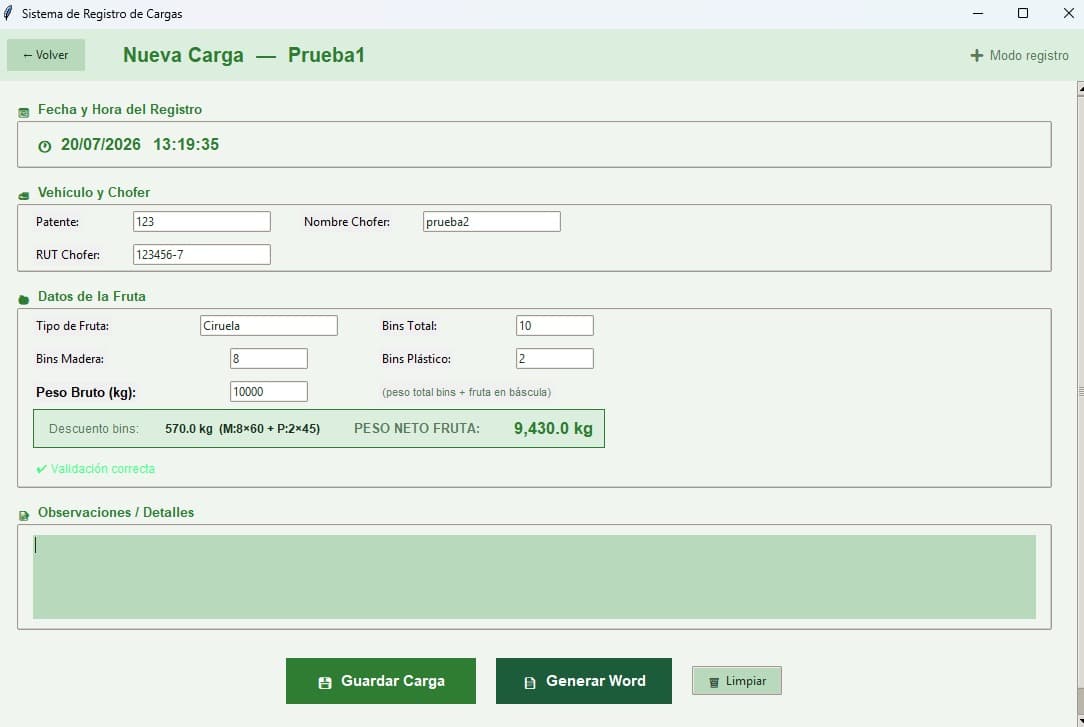
Task: Click the 'Validación correcta' message
Action: (103, 469)
